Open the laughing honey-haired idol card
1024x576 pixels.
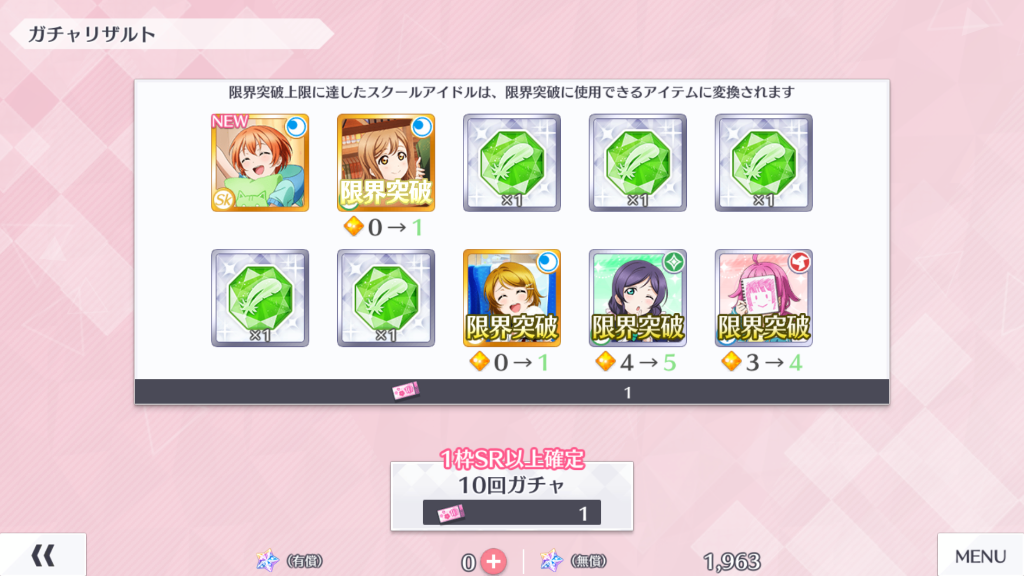point(512,298)
